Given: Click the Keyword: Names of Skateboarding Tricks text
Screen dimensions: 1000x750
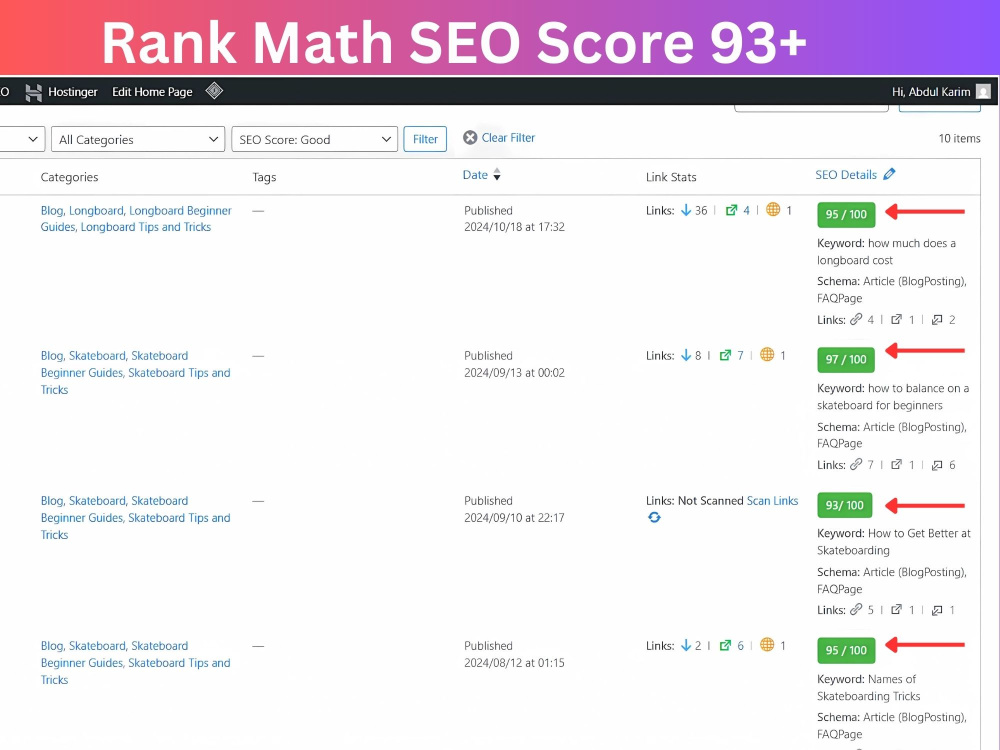Looking at the screenshot, I should click(869, 688).
